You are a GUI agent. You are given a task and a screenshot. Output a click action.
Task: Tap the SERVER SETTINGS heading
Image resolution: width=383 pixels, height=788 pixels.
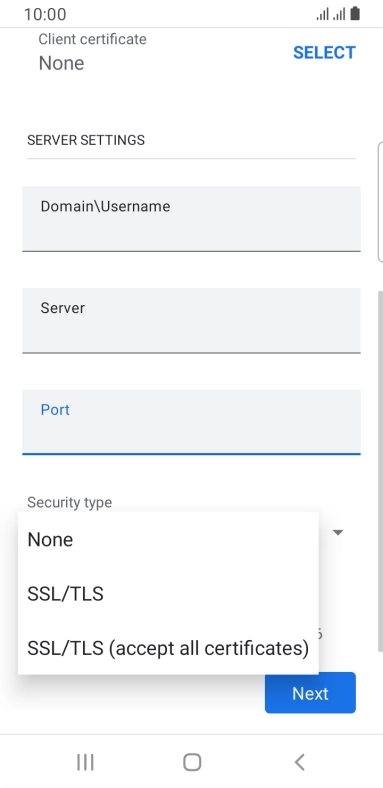(86, 140)
